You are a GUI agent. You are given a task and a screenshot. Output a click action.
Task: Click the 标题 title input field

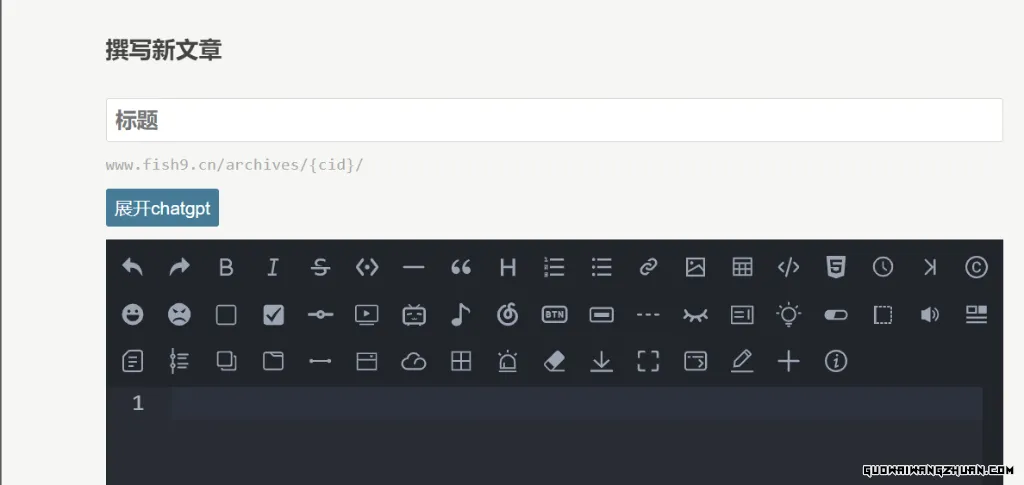pyautogui.click(x=554, y=120)
